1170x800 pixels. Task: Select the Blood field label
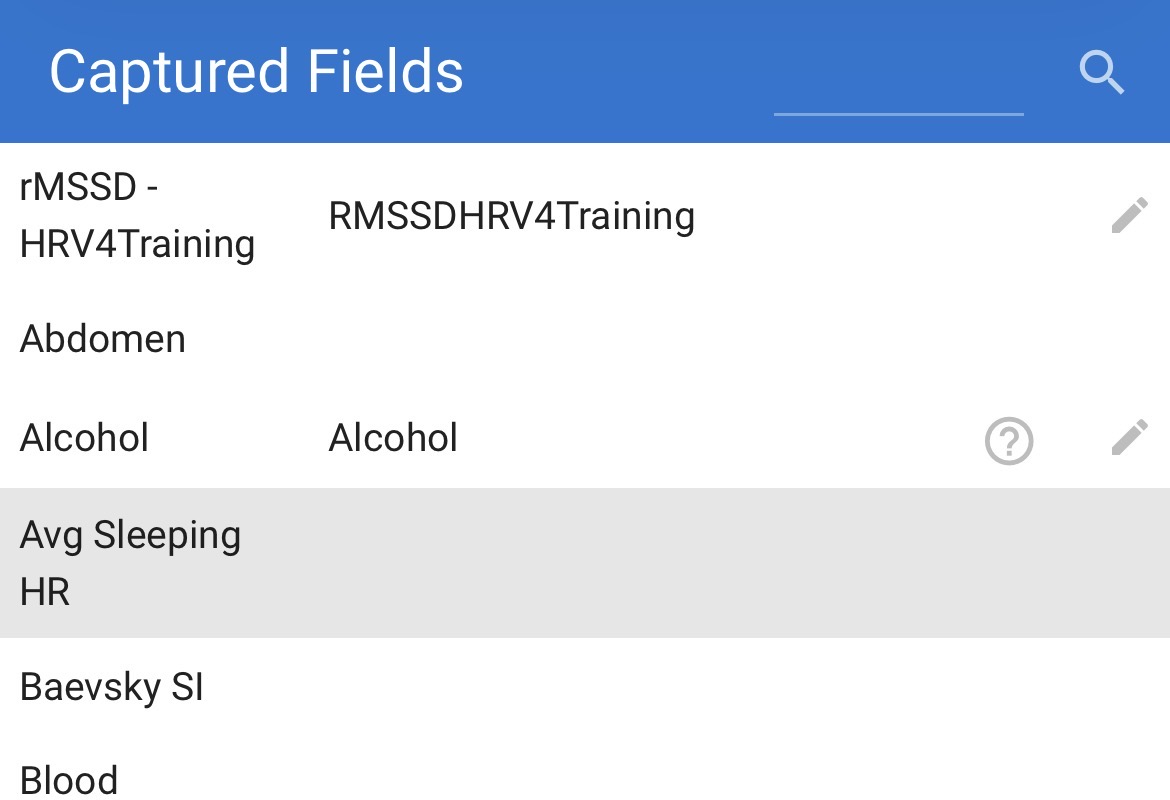[x=69, y=780]
